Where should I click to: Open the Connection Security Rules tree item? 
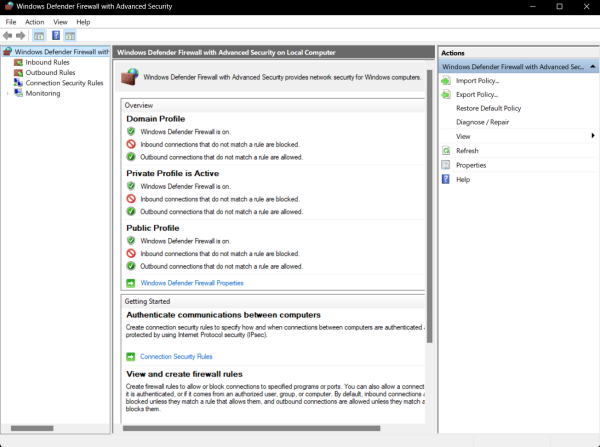click(x=64, y=83)
